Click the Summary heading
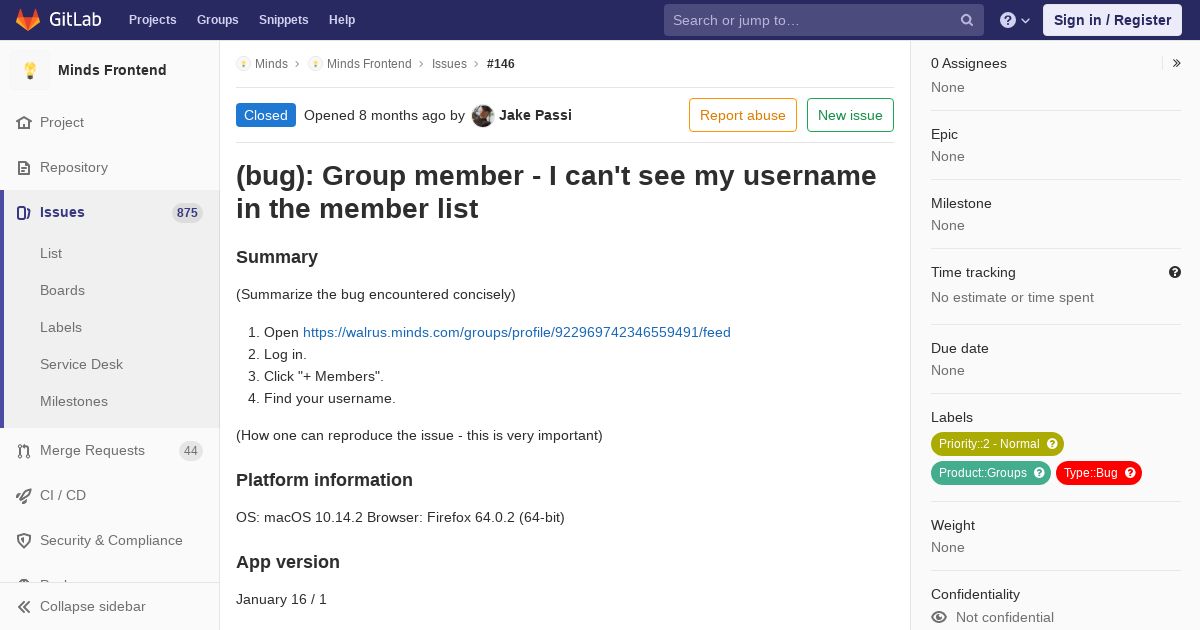The width and height of the screenshot is (1200, 630). 277,257
